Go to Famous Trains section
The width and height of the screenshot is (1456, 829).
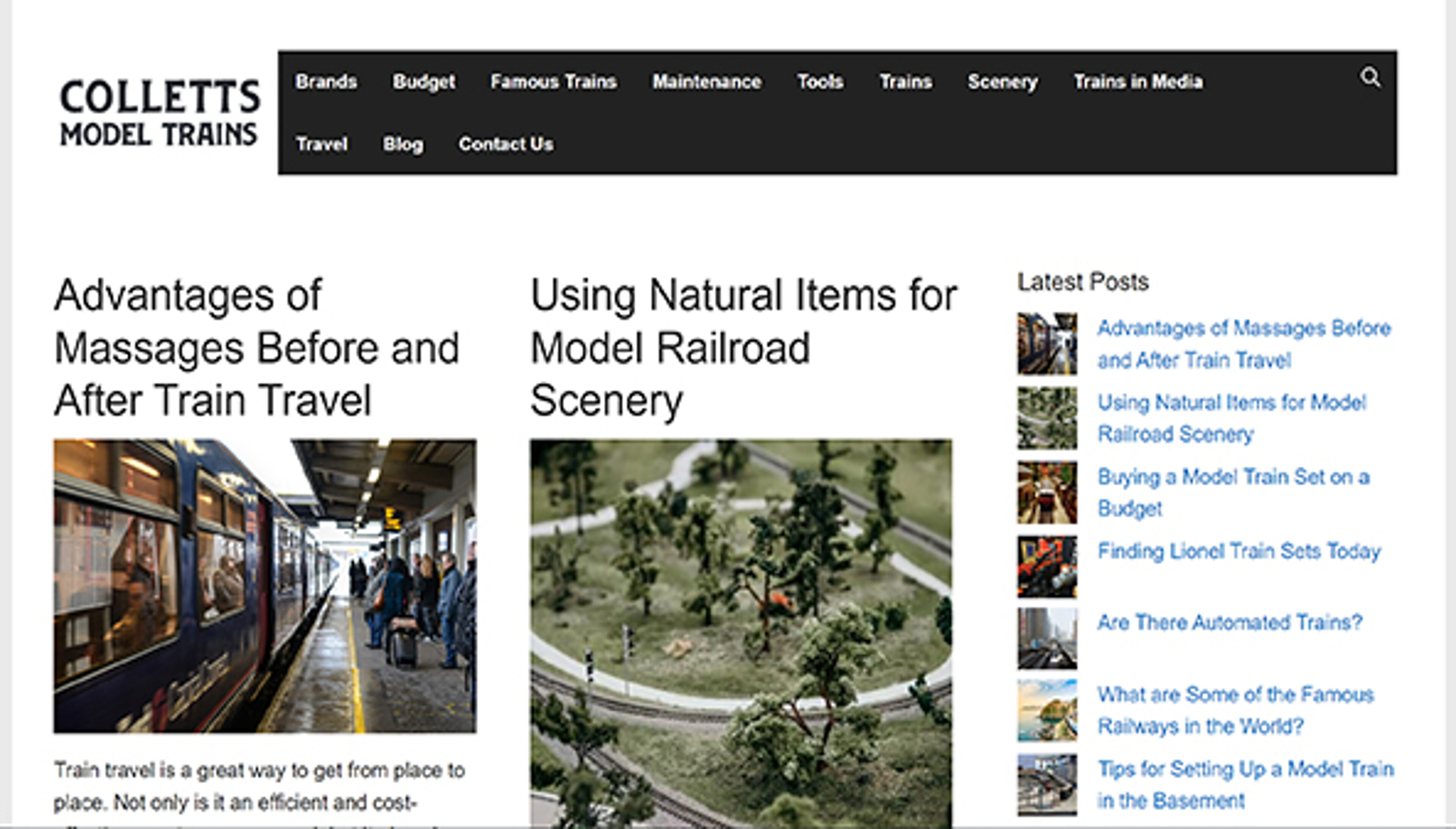(553, 82)
